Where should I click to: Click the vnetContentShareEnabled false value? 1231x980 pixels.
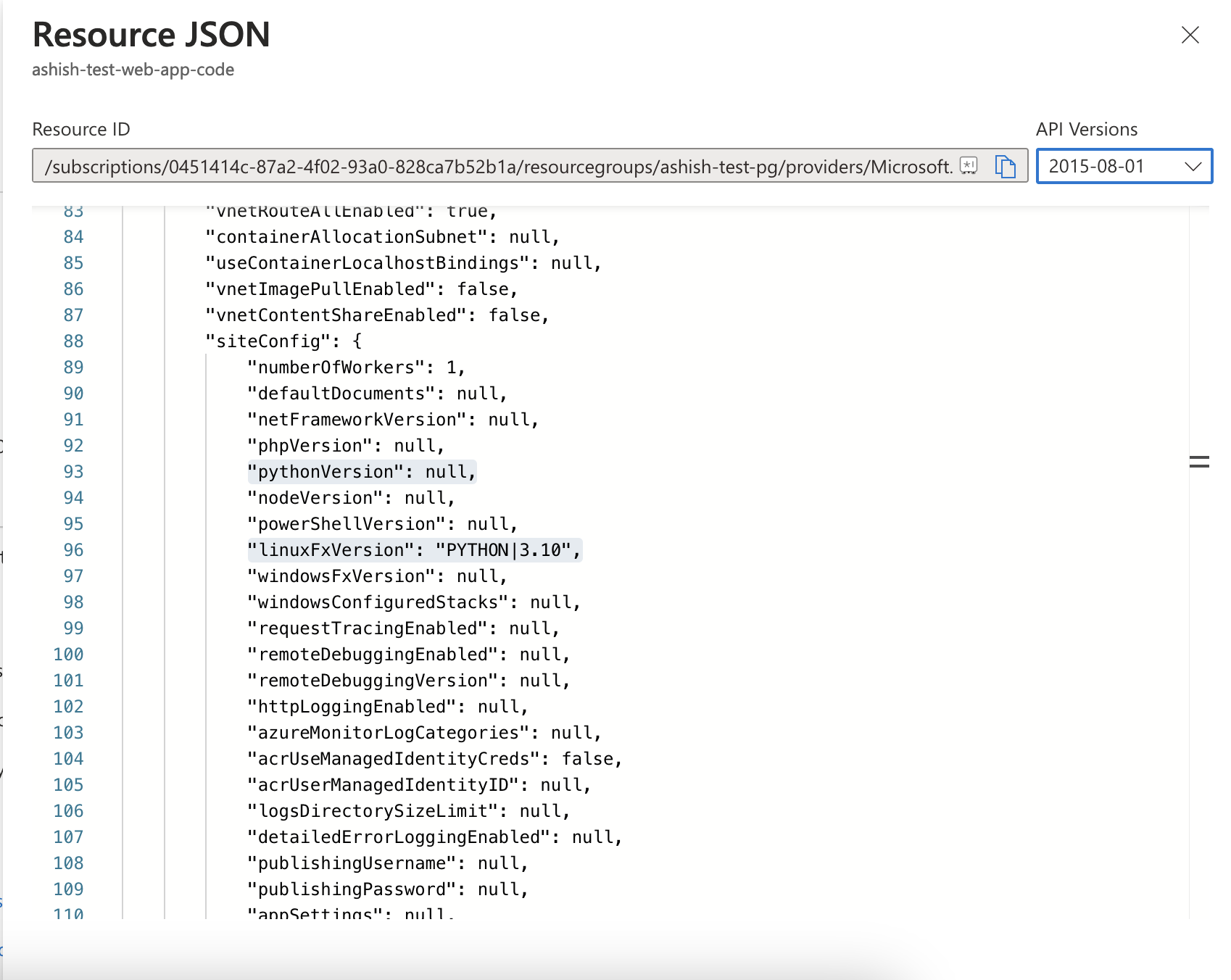click(516, 315)
